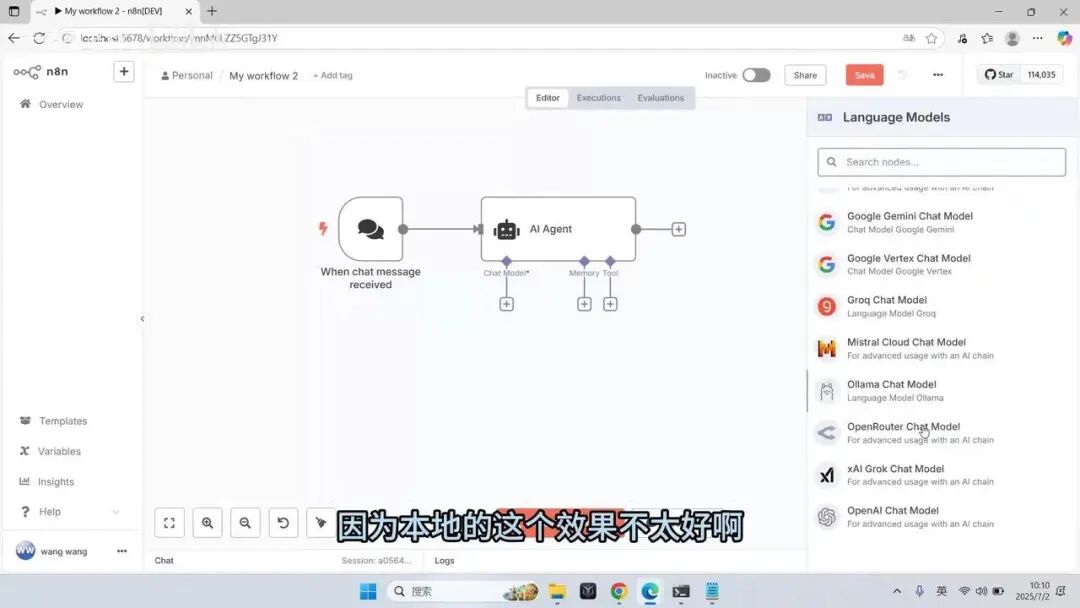Choose OpenAI Chat Model

(940, 516)
